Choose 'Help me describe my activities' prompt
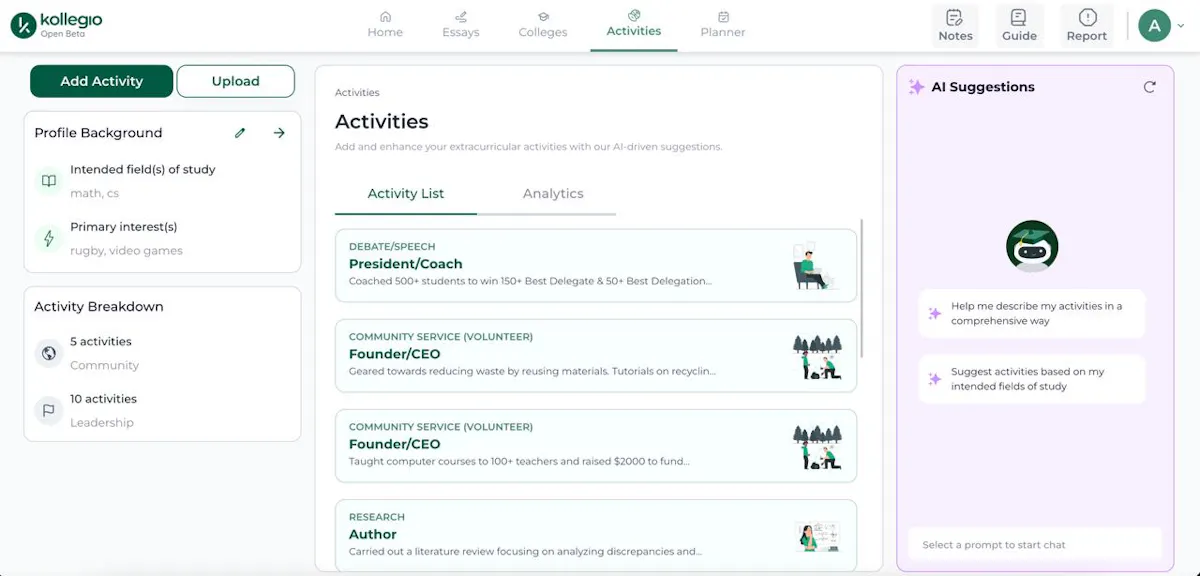1200x576 pixels. pos(1032,314)
